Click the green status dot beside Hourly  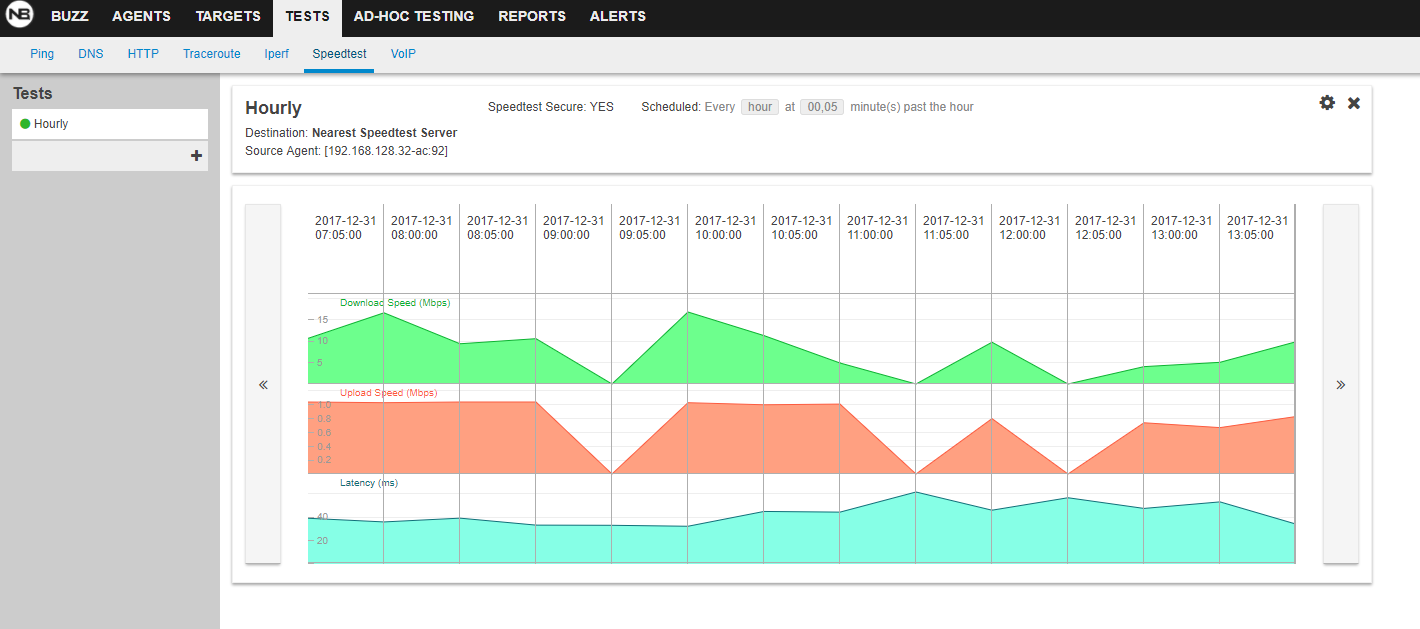tap(25, 124)
